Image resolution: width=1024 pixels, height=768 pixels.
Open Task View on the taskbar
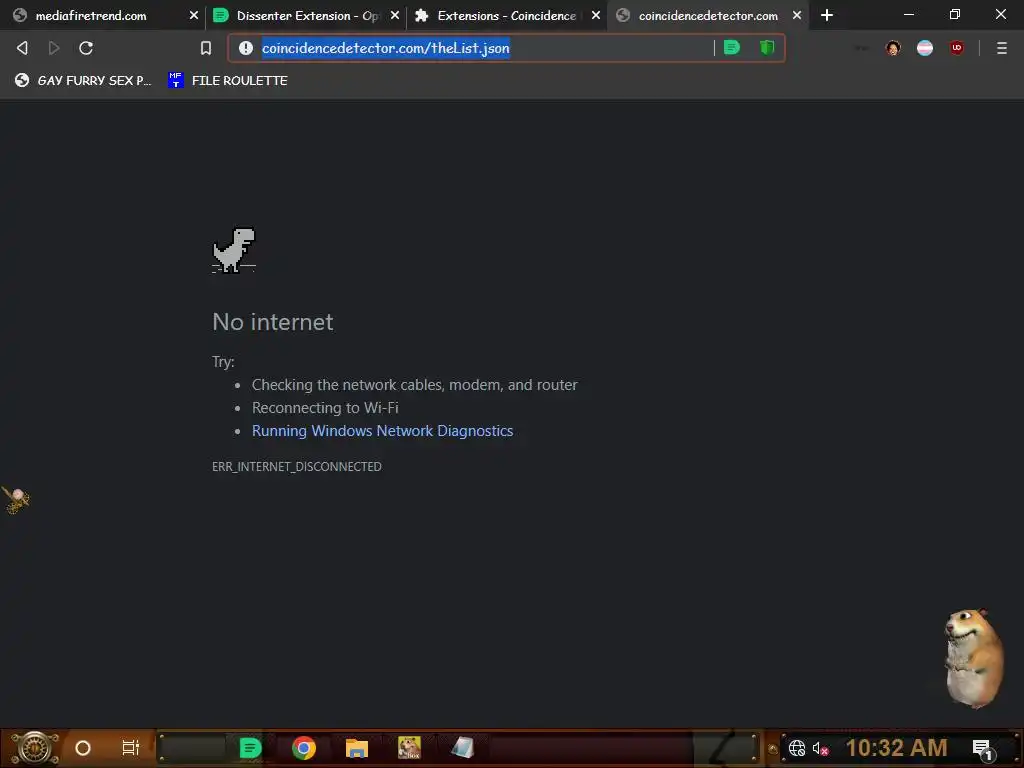click(x=131, y=748)
